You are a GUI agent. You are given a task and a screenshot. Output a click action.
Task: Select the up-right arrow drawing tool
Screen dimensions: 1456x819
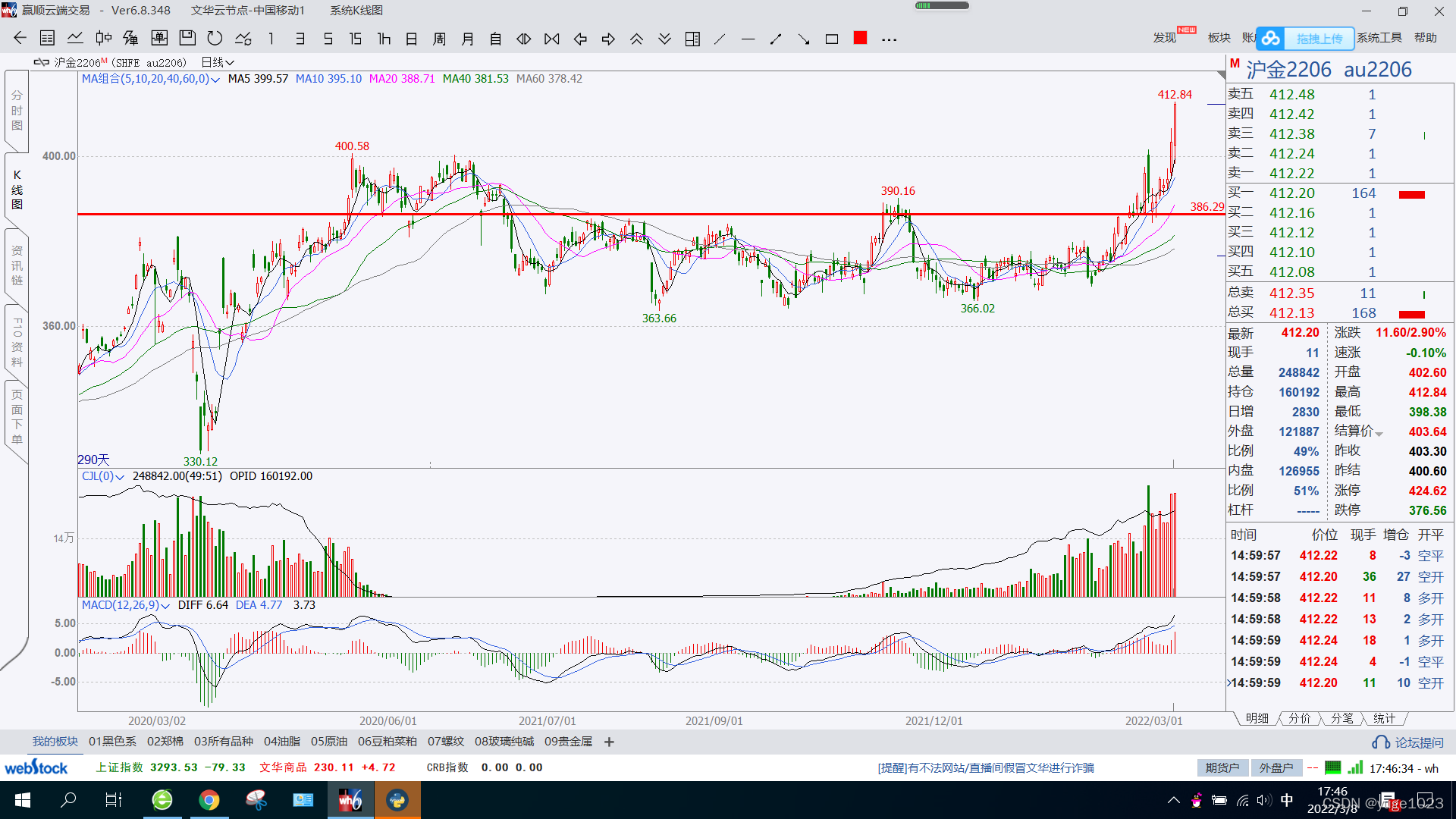tap(776, 39)
